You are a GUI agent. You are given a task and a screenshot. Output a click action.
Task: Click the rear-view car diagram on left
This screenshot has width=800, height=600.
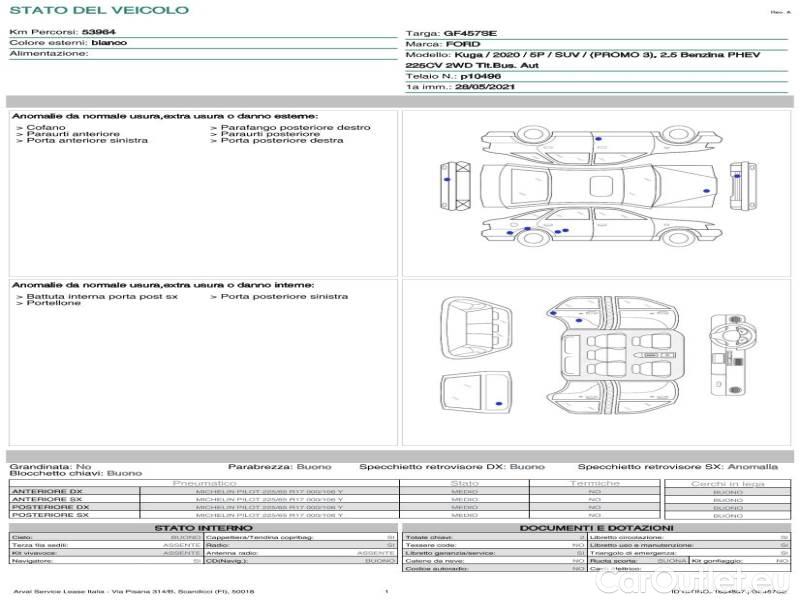(x=457, y=185)
